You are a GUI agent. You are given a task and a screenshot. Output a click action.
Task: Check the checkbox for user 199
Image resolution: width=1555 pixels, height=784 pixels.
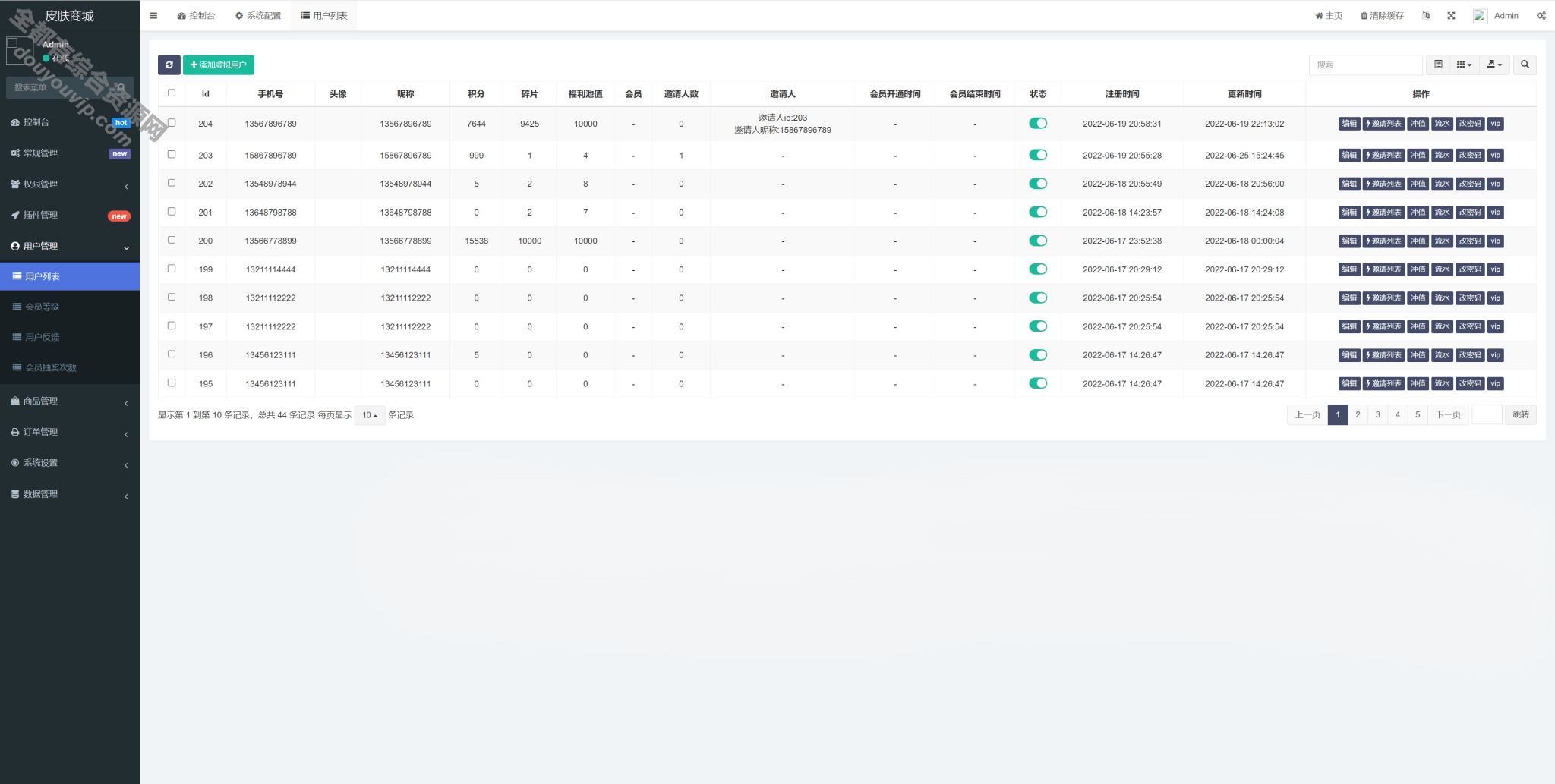coord(172,269)
